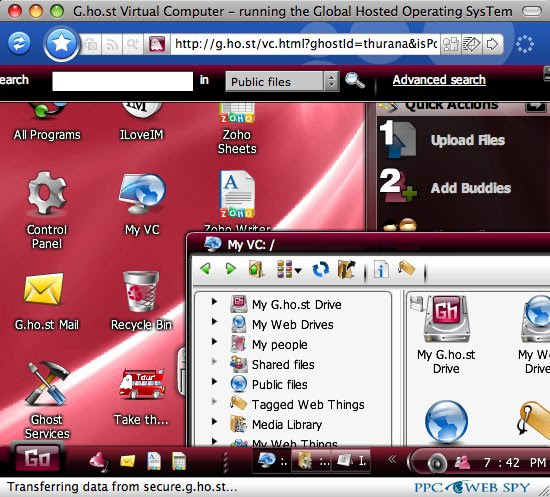550x497 pixels.
Task: Click the desk lamp icon in taskbar
Action: [99, 461]
